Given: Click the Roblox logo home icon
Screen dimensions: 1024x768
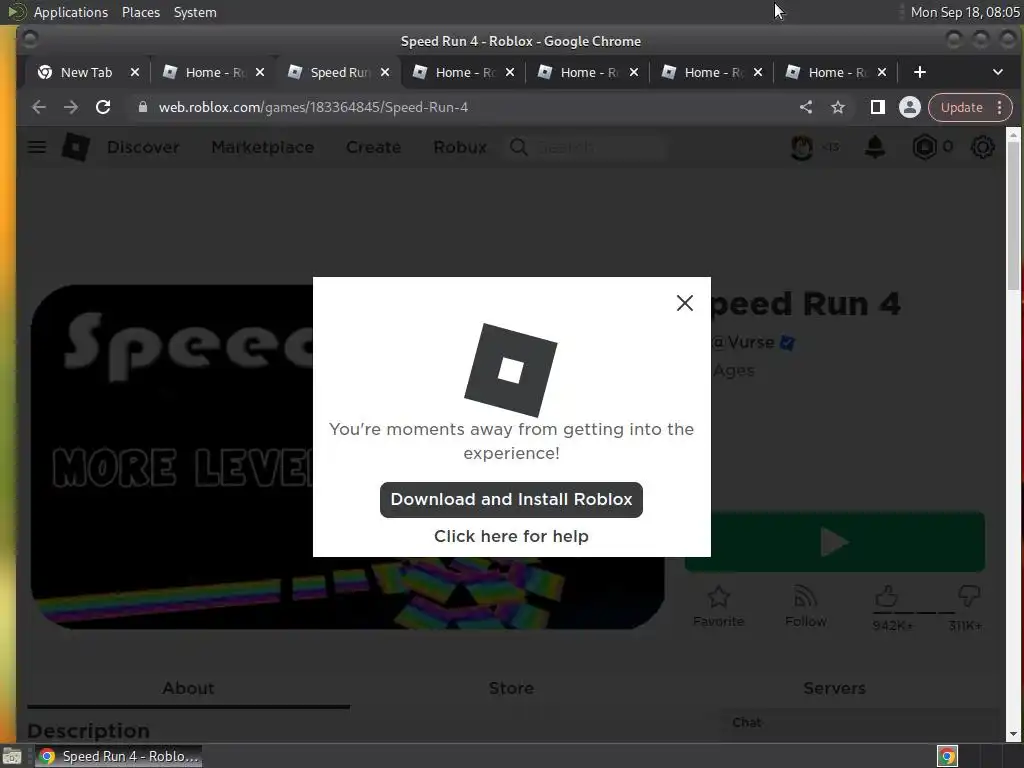Looking at the screenshot, I should pyautogui.click(x=76, y=147).
